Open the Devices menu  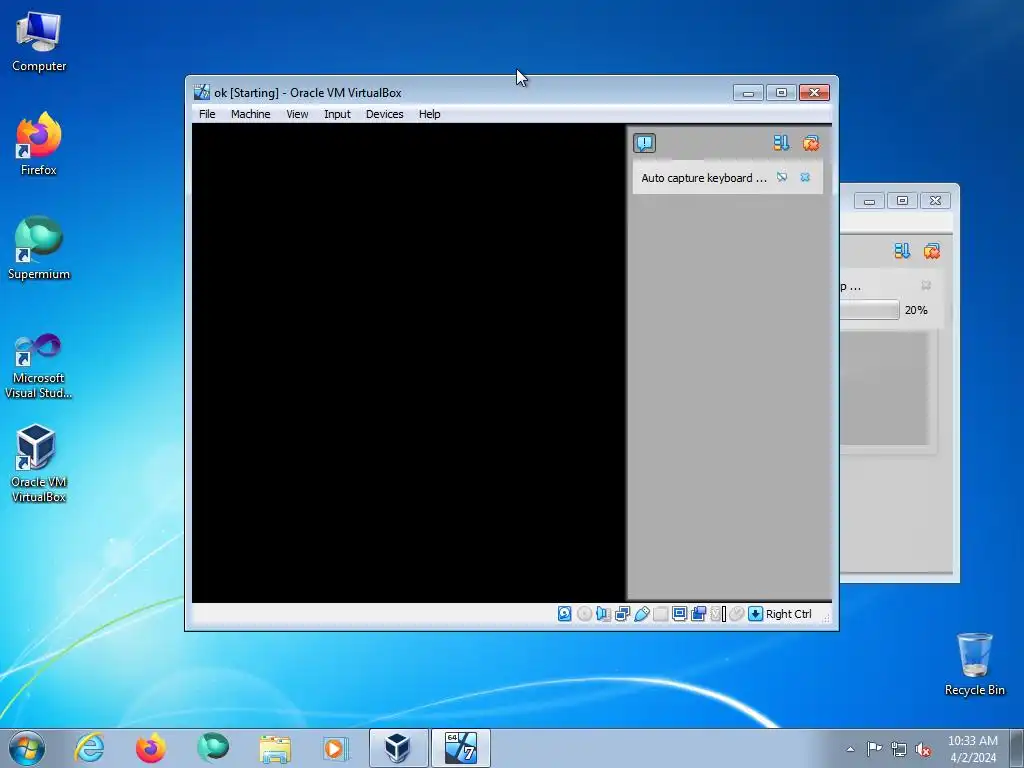coord(384,114)
